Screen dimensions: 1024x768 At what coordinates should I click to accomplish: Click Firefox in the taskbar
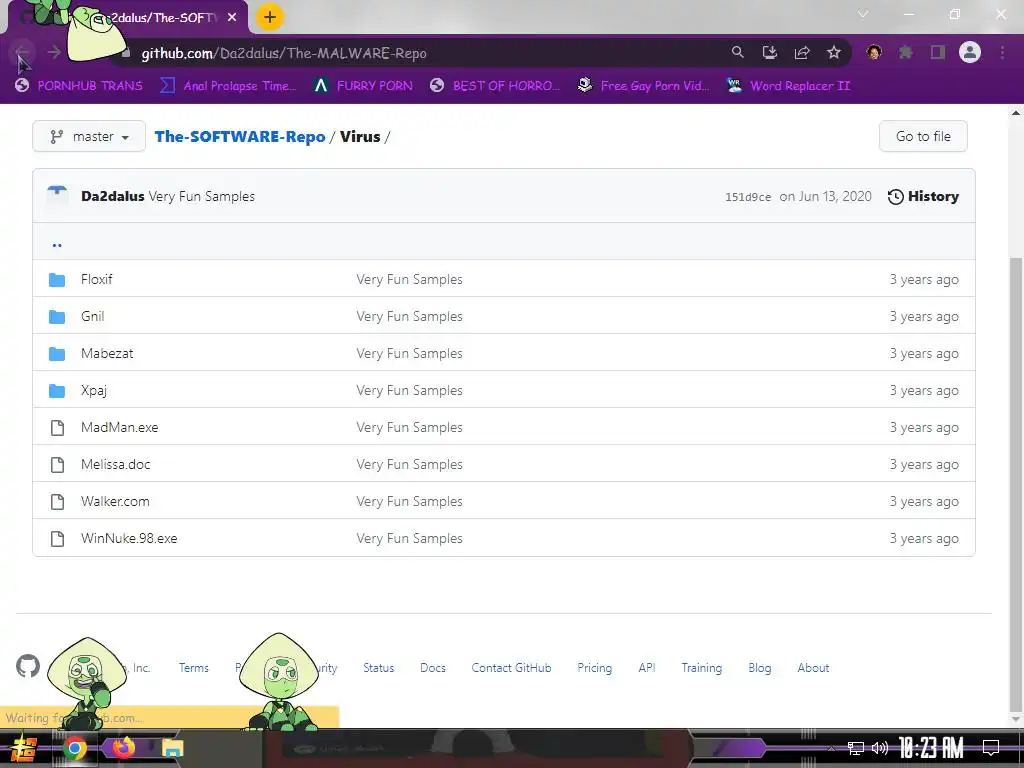[x=123, y=747]
